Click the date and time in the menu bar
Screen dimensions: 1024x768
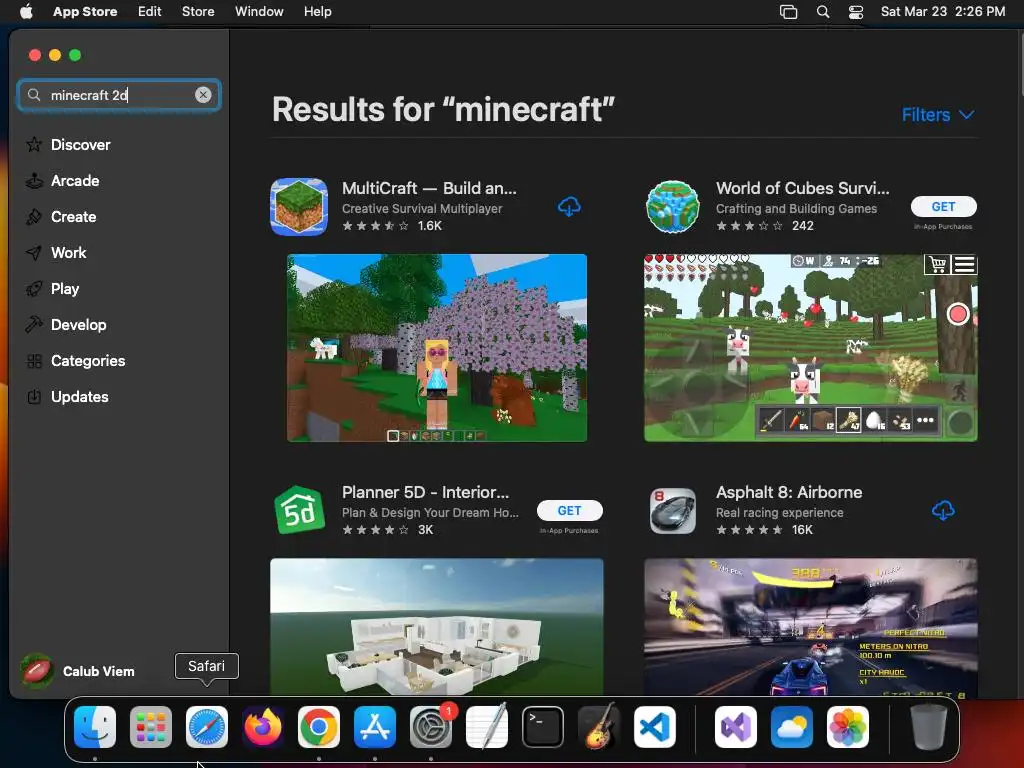(x=943, y=12)
